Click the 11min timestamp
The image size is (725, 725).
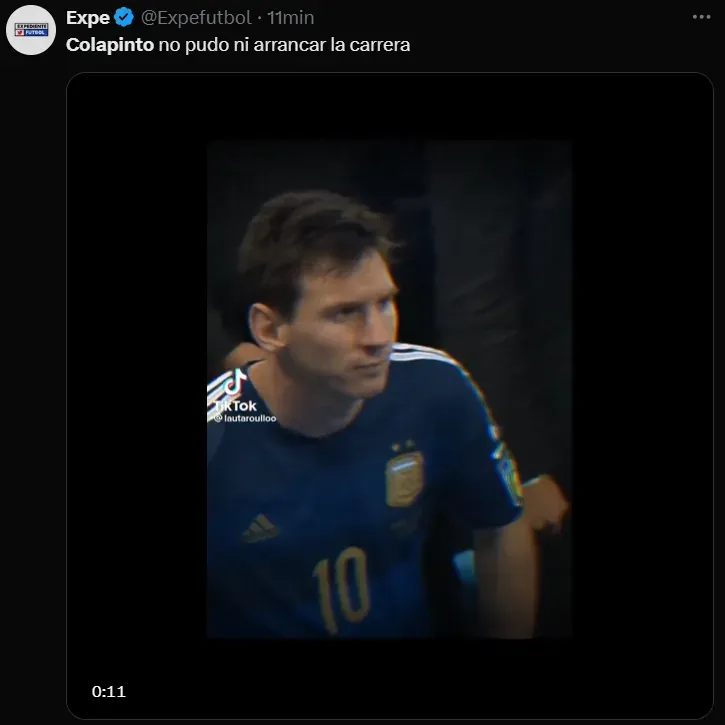(290, 18)
